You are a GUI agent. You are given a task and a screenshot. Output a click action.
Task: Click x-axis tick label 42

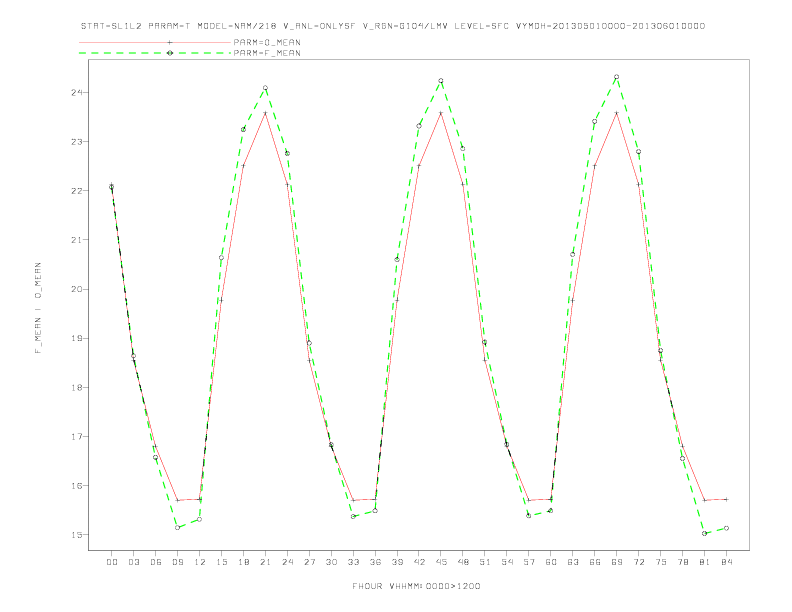pos(419,562)
